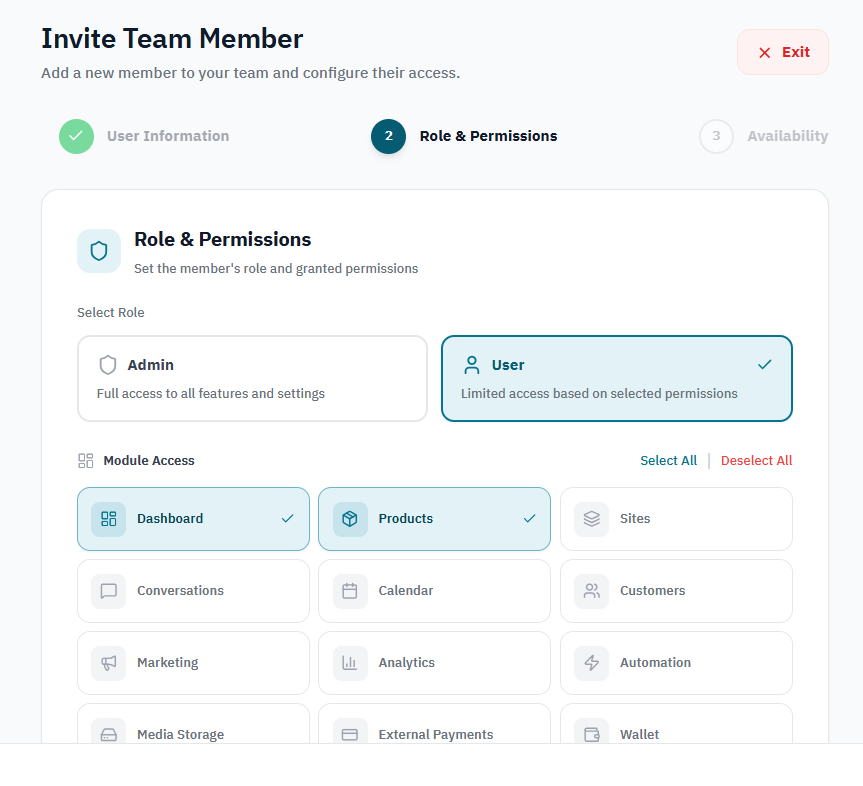The width and height of the screenshot is (863, 786).
Task: Click the Calendar module icon
Action: point(349,591)
